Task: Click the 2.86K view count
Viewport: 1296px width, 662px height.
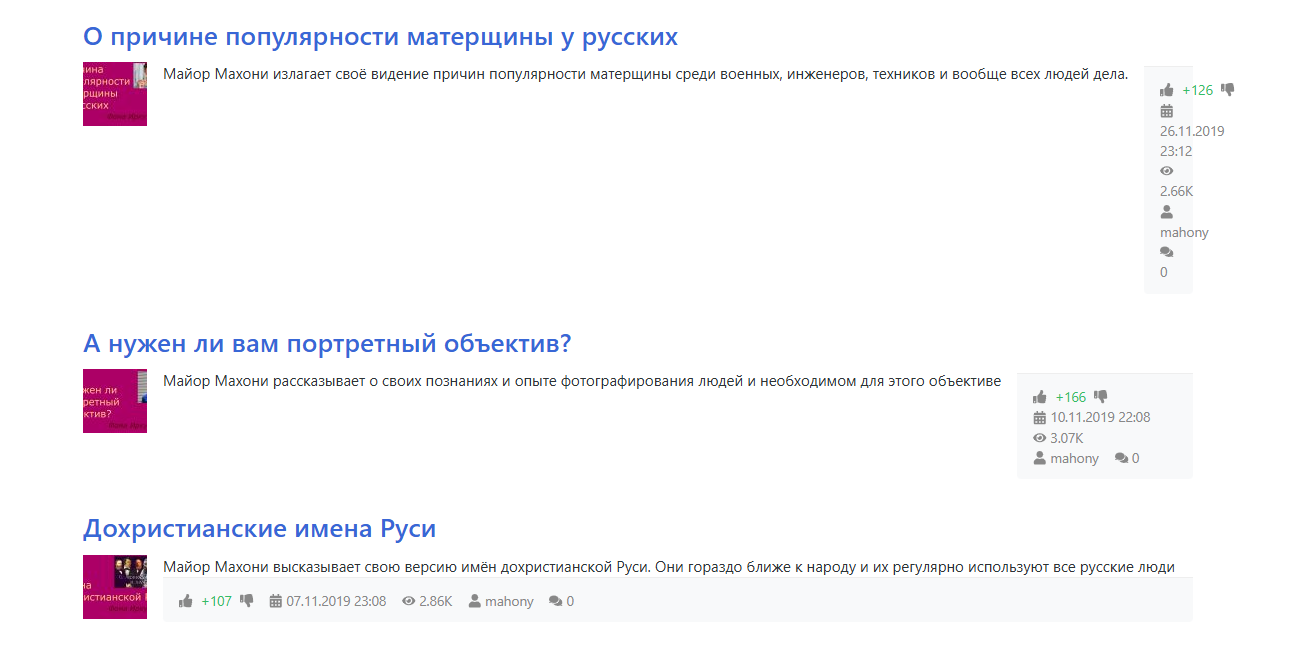Action: (x=436, y=601)
